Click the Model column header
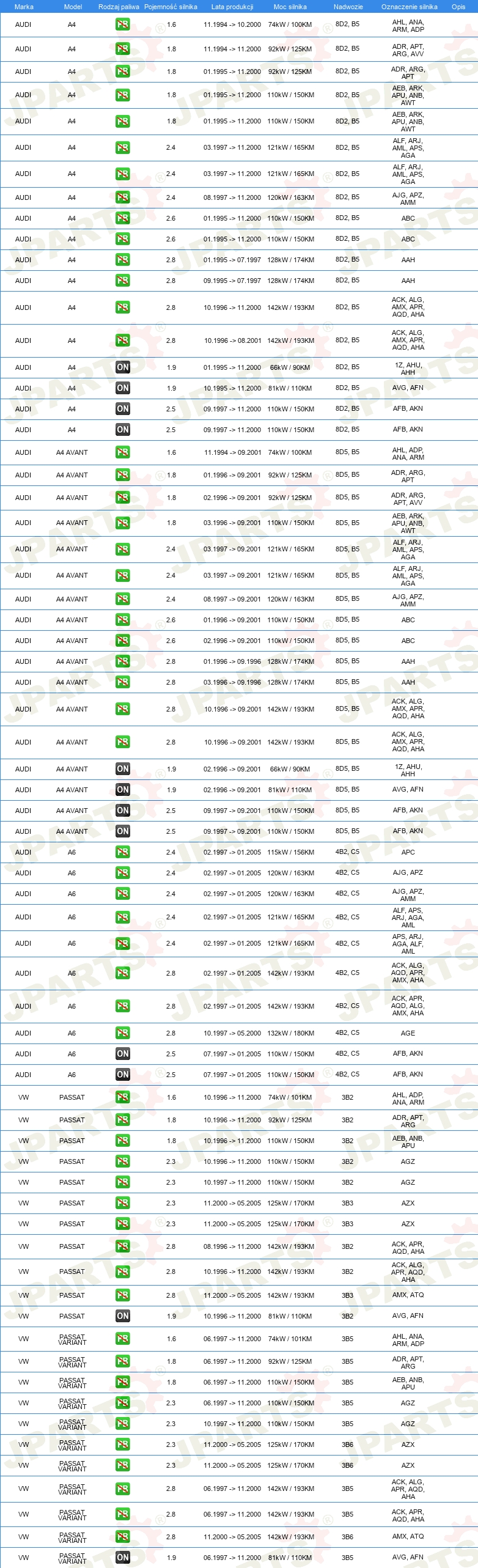This screenshot has width=478, height=1568. 73,7
